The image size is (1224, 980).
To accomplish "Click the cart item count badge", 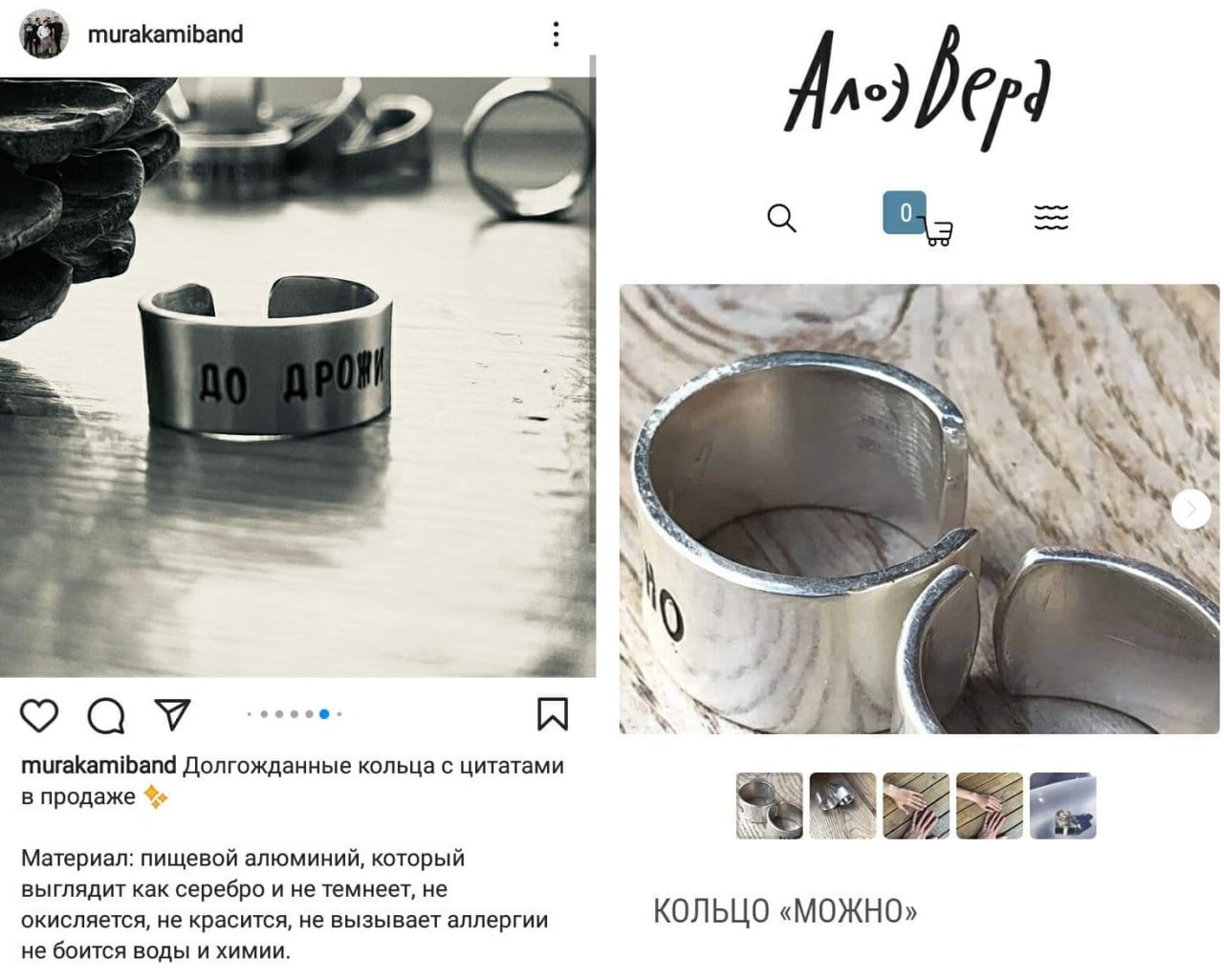I will point(904,213).
